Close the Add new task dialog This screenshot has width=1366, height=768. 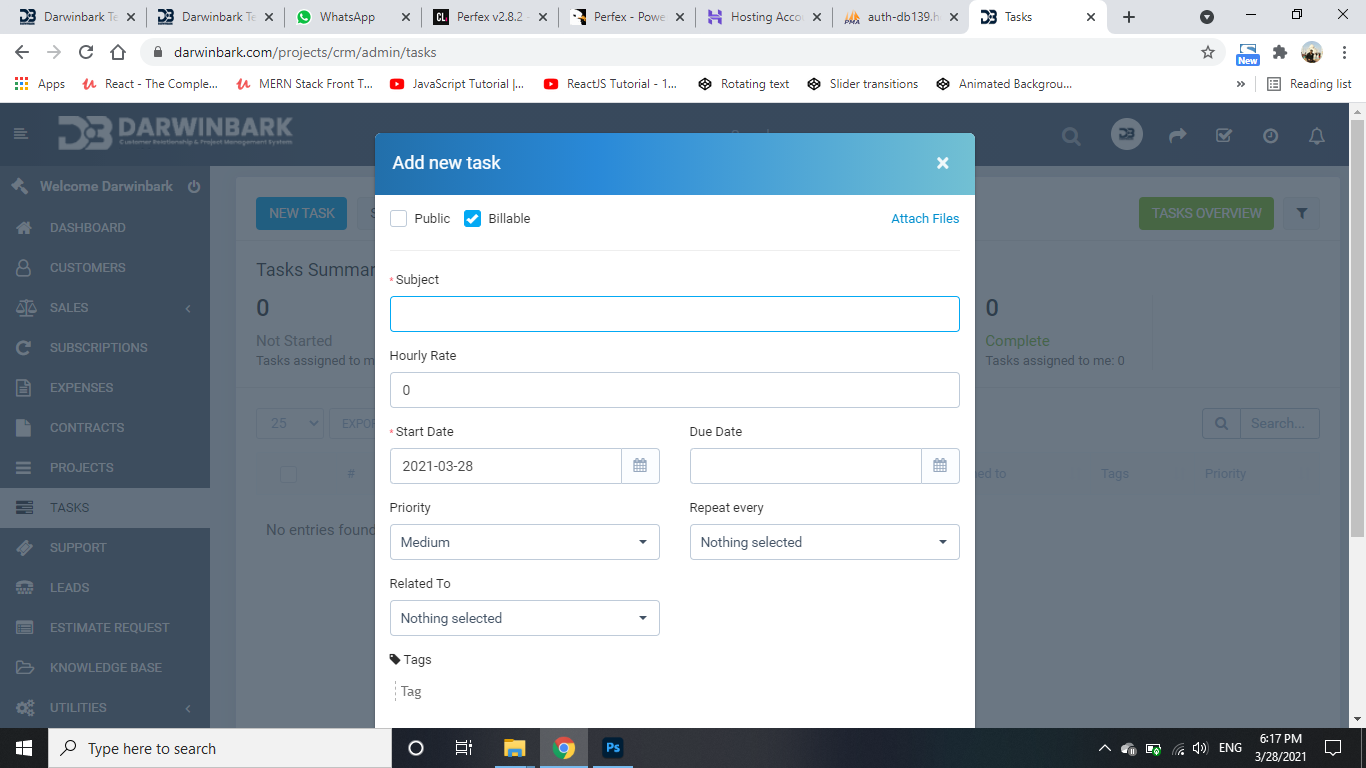tap(942, 163)
